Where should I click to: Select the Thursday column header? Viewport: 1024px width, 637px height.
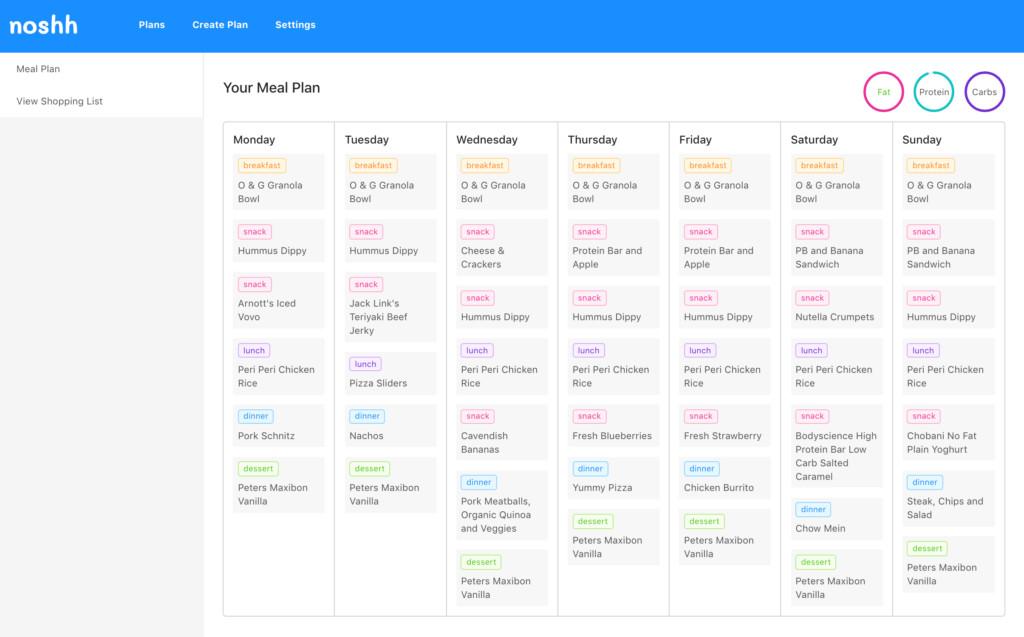[592, 140]
